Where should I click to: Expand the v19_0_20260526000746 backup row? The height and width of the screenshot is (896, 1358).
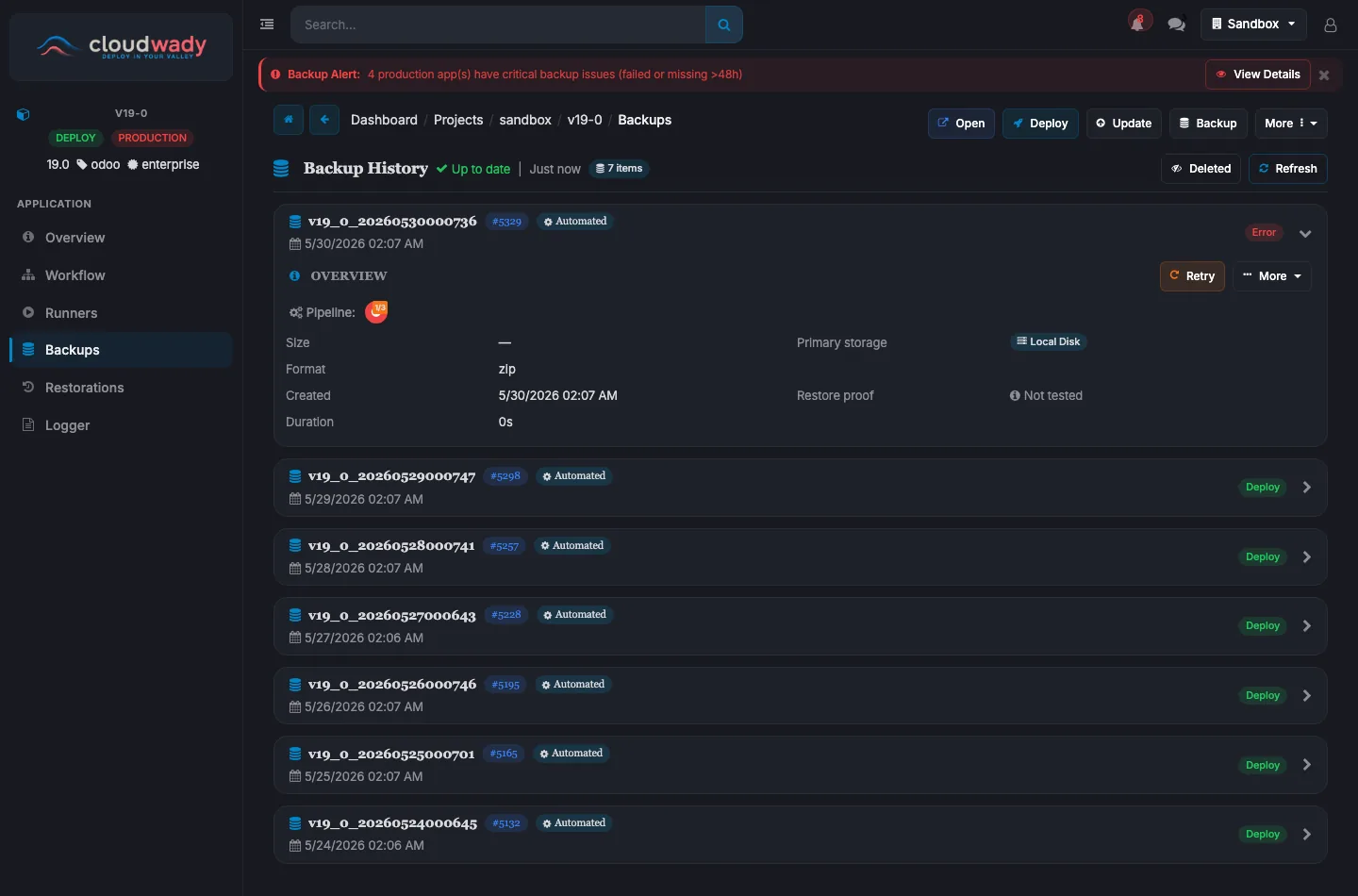coord(1306,696)
